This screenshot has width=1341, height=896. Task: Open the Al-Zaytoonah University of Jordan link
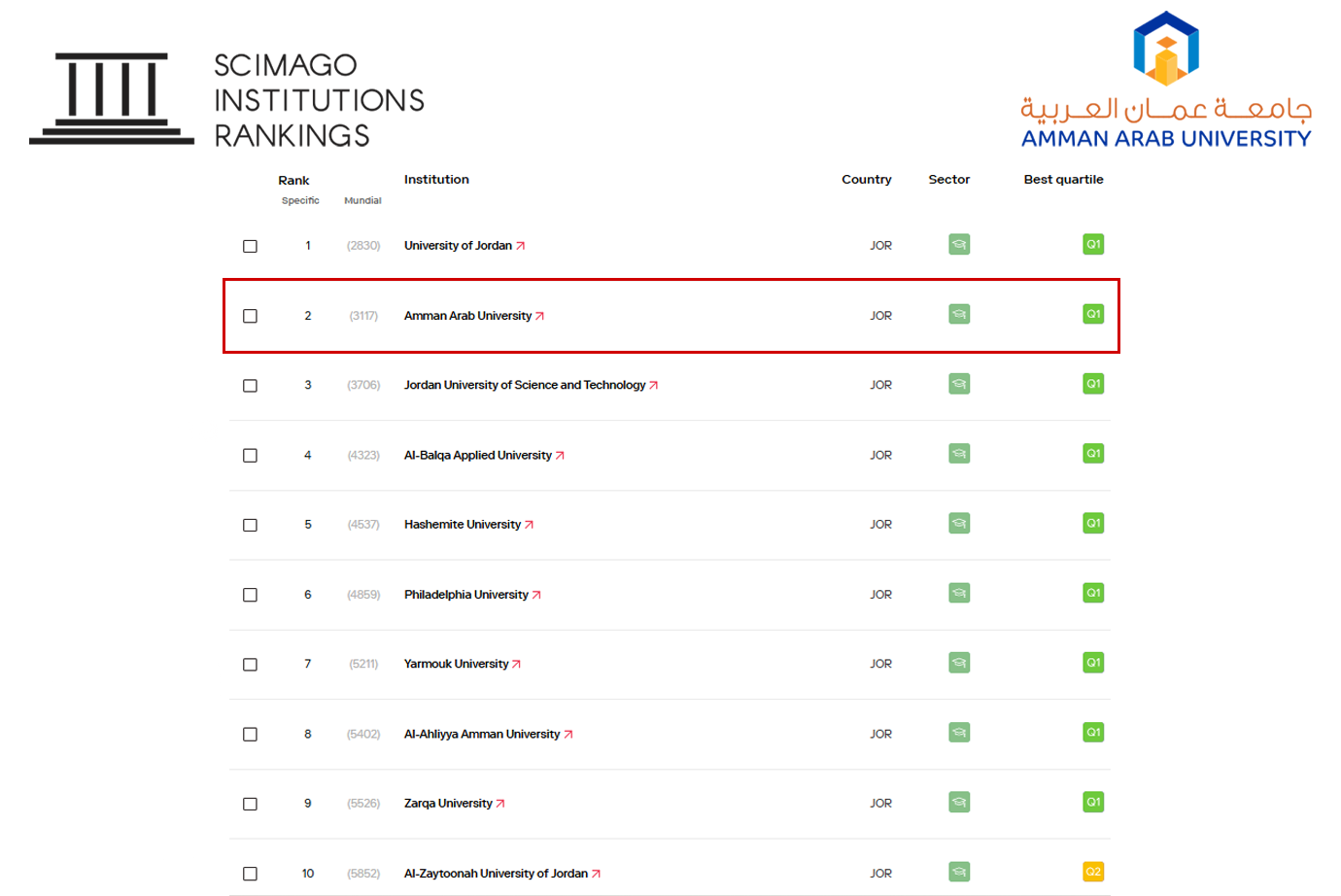pyautogui.click(x=502, y=874)
